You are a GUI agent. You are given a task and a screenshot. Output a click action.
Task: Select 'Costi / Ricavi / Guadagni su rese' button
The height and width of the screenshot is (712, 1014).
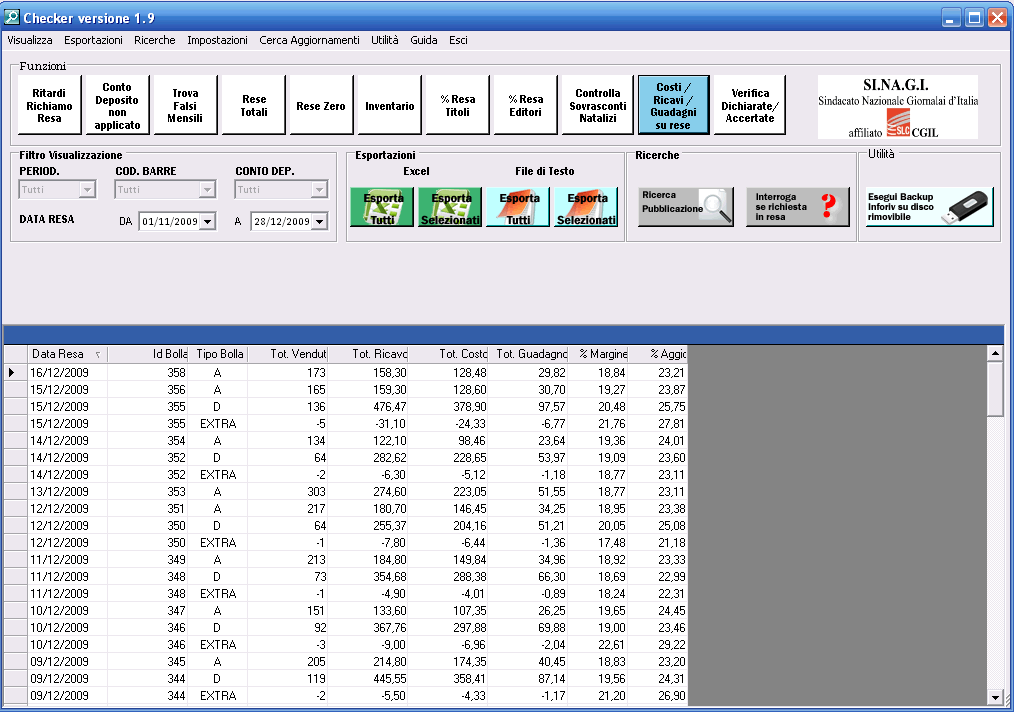(x=673, y=106)
